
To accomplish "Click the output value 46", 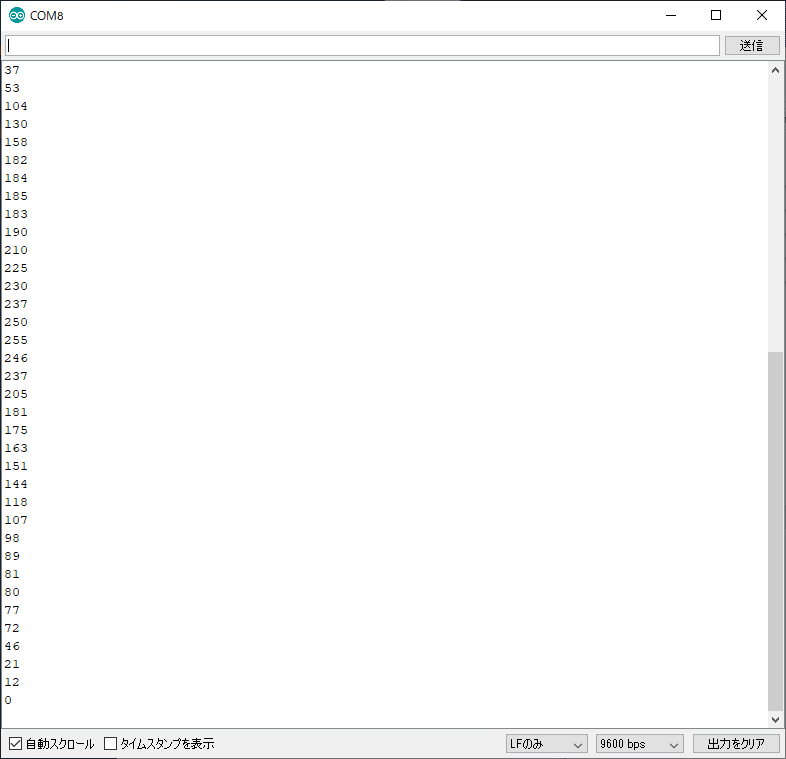I will 12,646.
